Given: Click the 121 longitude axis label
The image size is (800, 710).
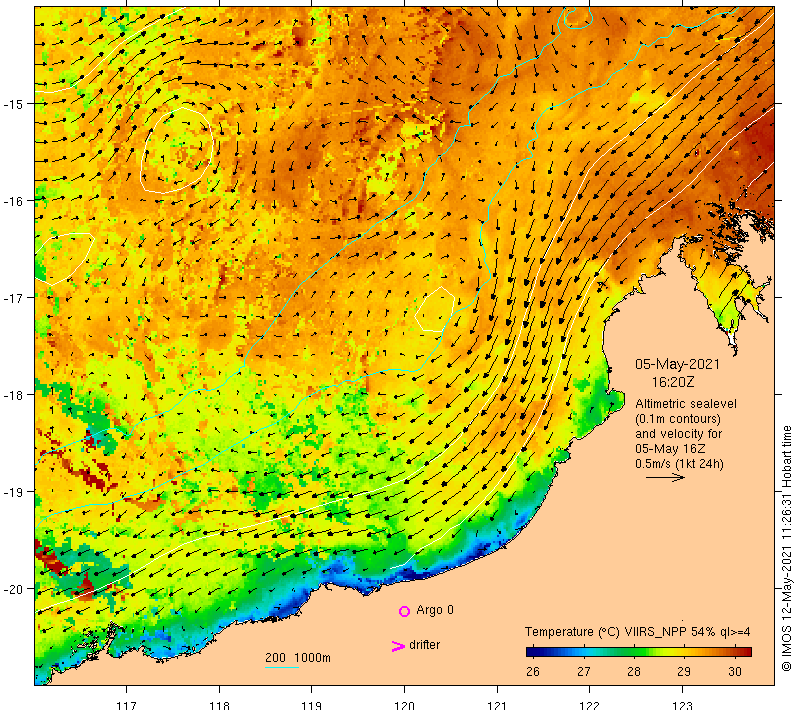Looking at the screenshot, I should pyautogui.click(x=497, y=705).
